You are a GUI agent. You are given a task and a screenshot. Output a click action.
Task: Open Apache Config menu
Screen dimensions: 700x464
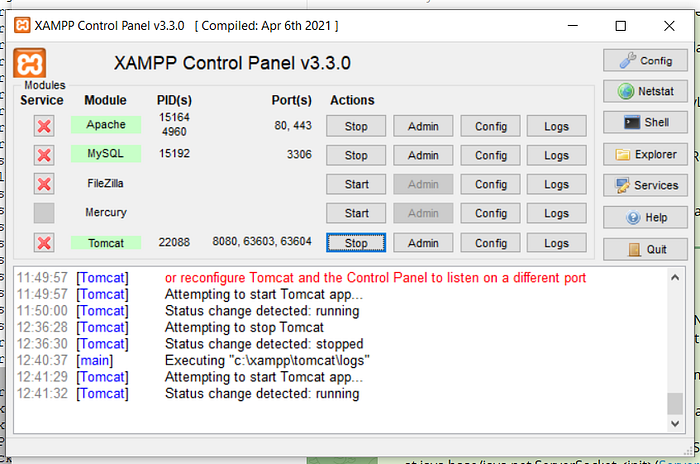(490, 126)
